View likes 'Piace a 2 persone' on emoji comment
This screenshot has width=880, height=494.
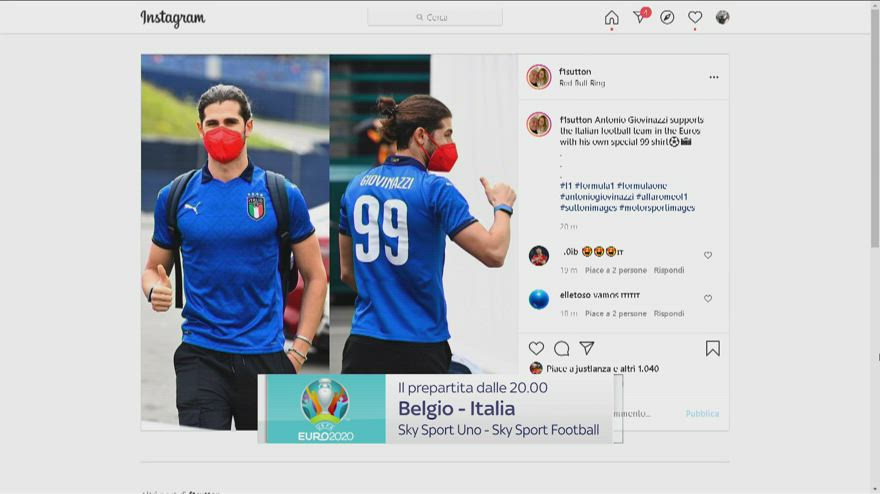pos(616,270)
